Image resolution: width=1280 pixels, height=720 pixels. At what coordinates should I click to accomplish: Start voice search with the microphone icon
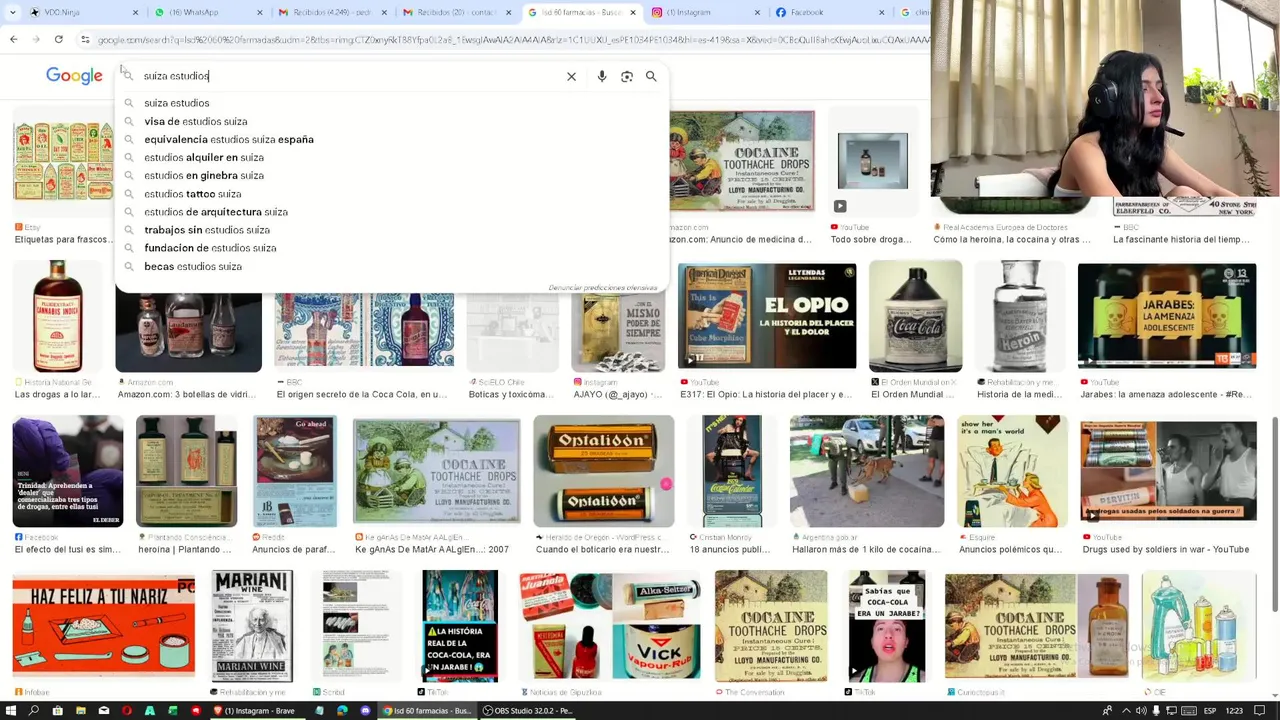602,76
